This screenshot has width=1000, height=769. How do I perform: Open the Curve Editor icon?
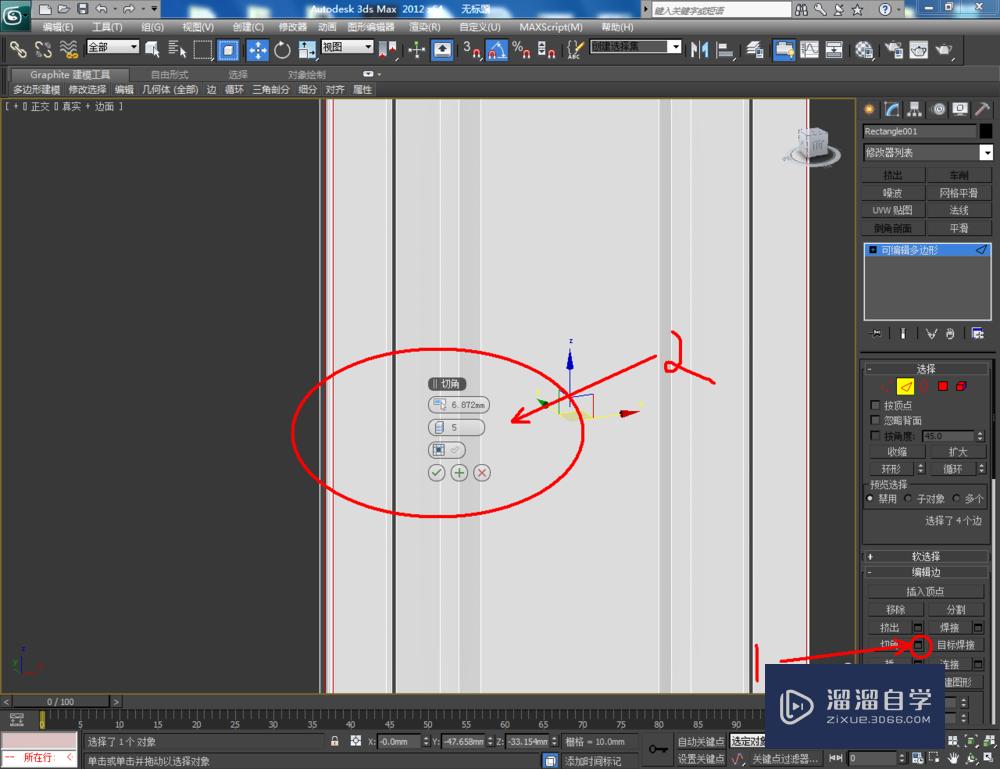[809, 49]
